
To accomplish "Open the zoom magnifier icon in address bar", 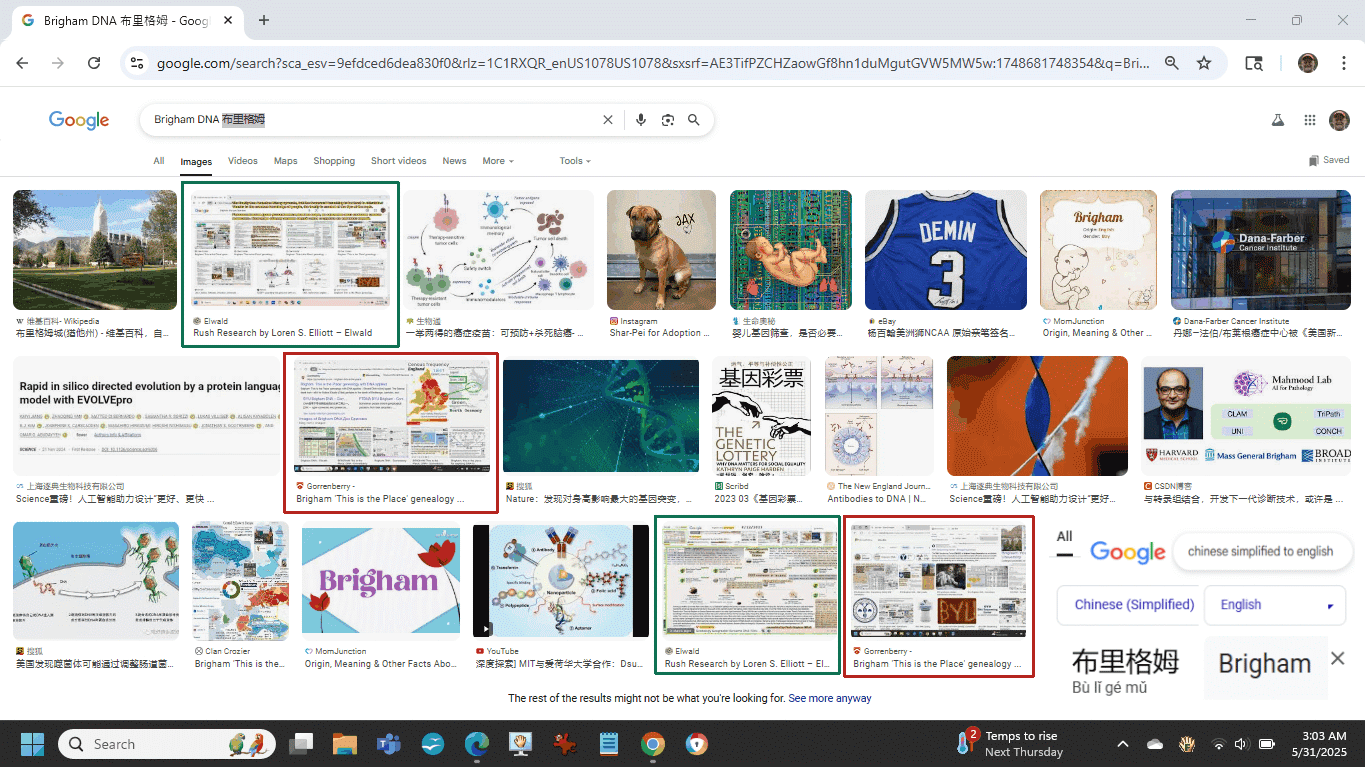I will coord(1171,63).
